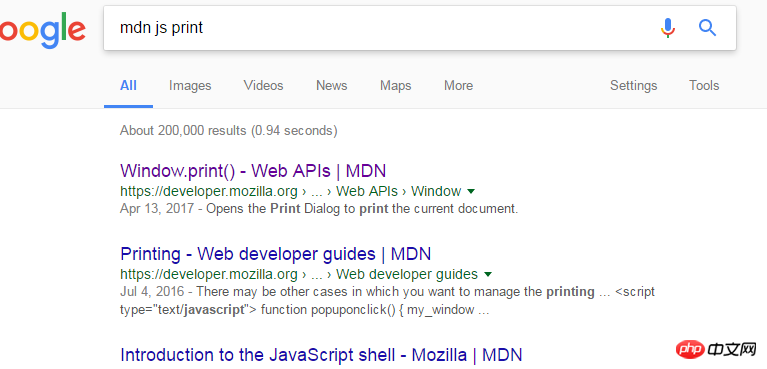Open Introduction to the JavaScript shell link
767x369 pixels.
(x=321, y=355)
